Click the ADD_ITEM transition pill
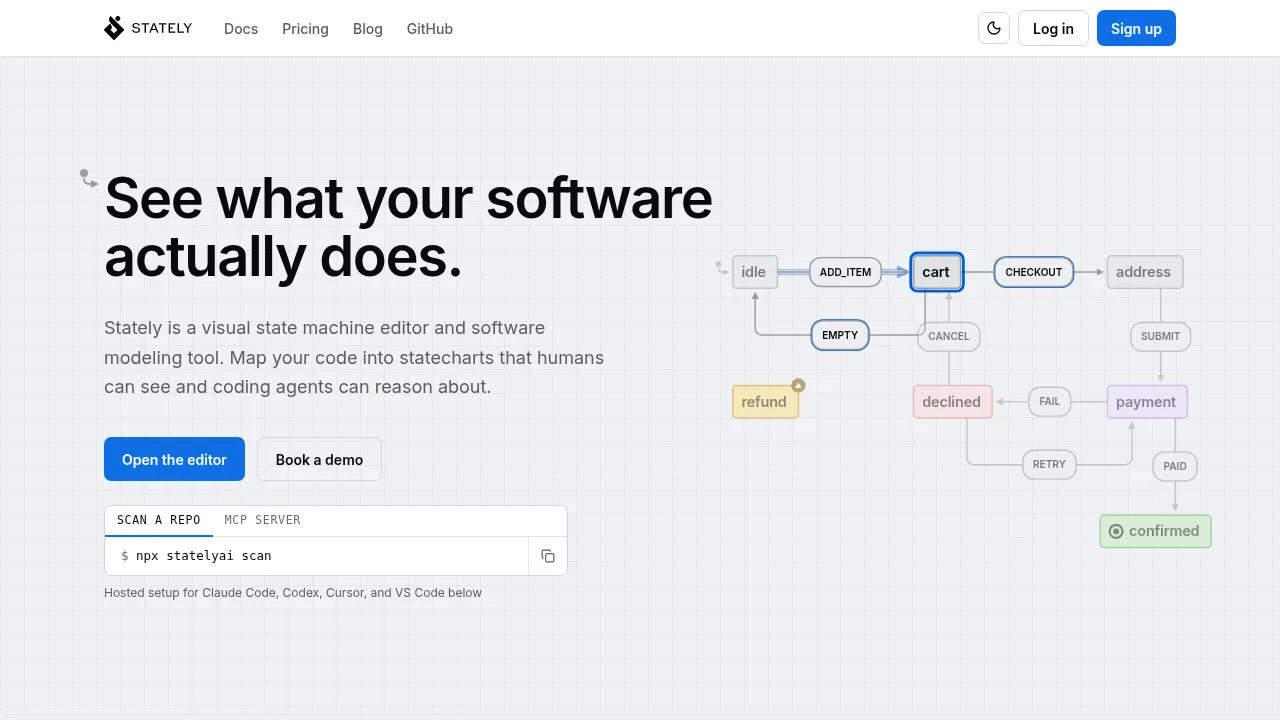1280x720 pixels. coord(845,272)
